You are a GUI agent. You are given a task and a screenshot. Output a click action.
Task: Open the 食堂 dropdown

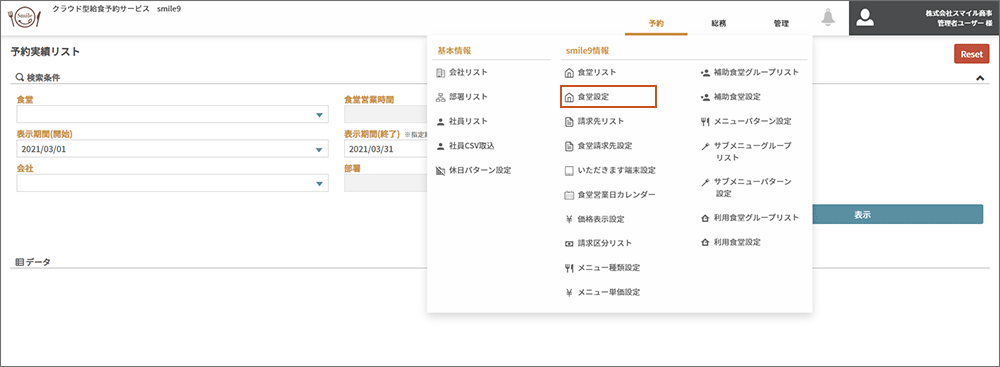point(172,114)
